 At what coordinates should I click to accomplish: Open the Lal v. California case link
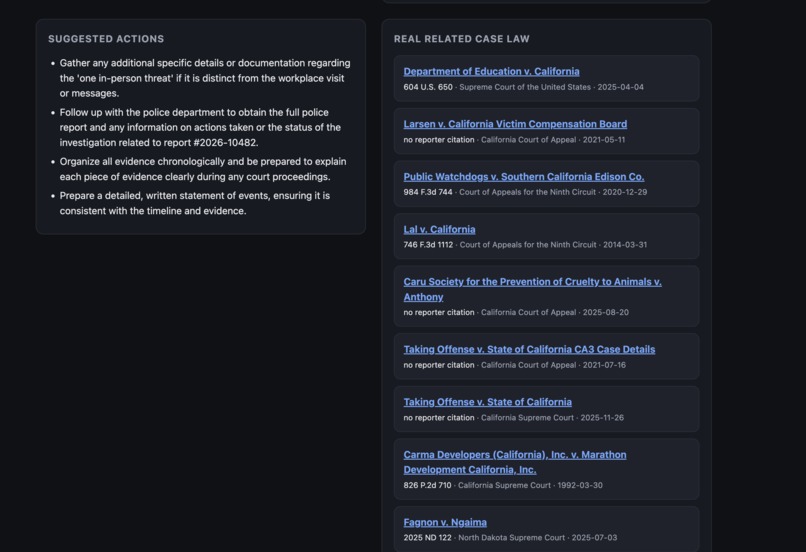coord(439,229)
